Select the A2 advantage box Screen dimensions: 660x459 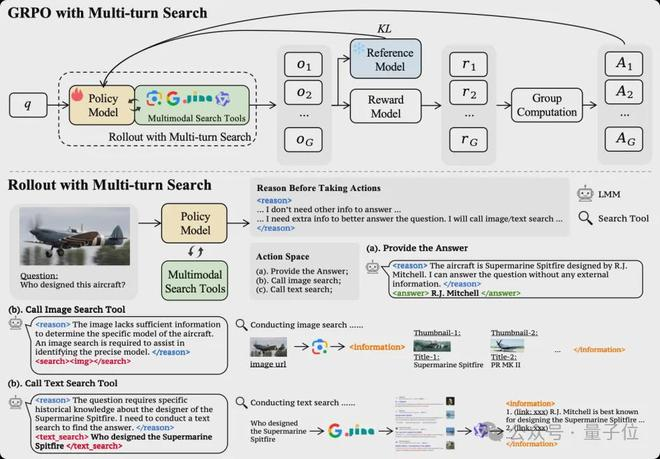tap(624, 92)
